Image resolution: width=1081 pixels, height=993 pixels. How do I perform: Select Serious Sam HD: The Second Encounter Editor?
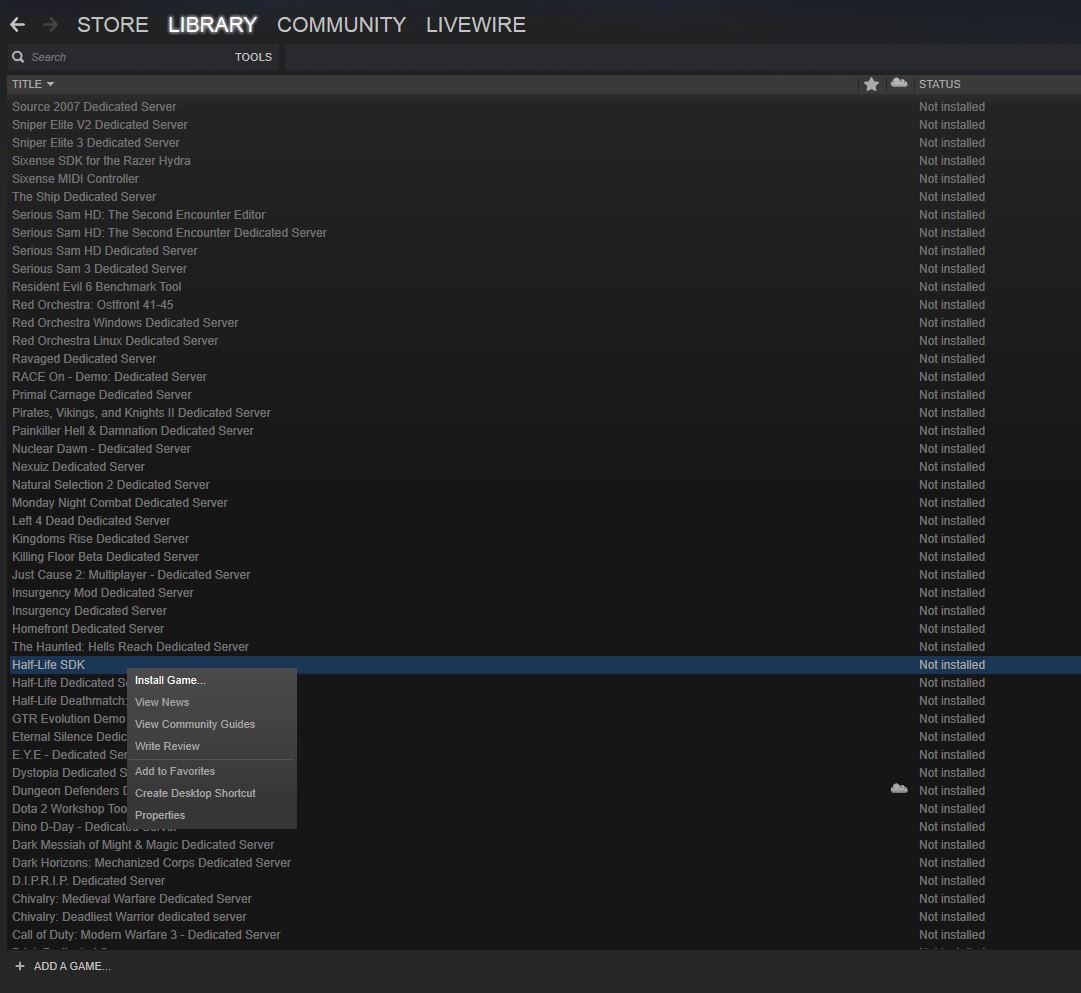[x=544, y=214]
